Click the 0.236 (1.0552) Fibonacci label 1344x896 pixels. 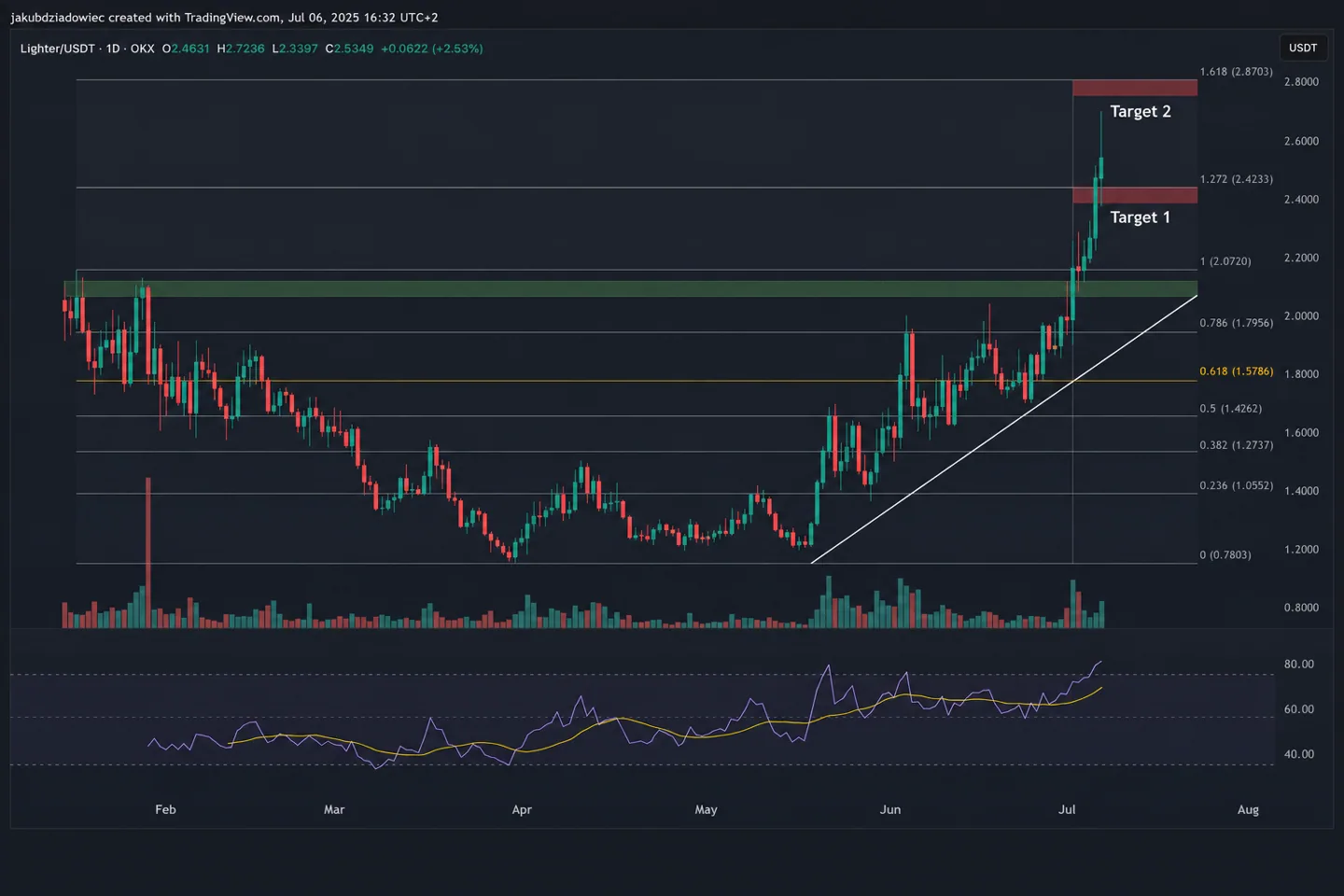pos(1237,485)
